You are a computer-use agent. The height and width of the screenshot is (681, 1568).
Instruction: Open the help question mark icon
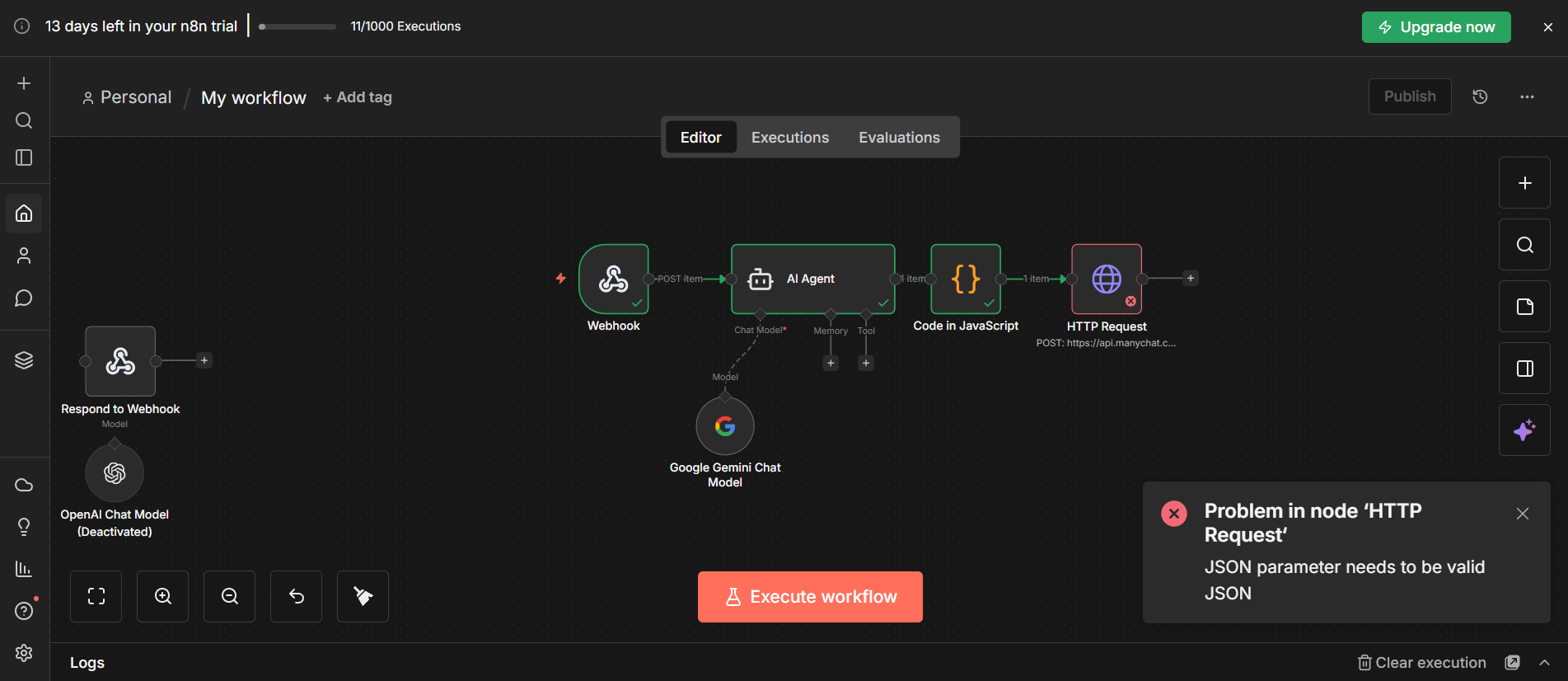24,611
